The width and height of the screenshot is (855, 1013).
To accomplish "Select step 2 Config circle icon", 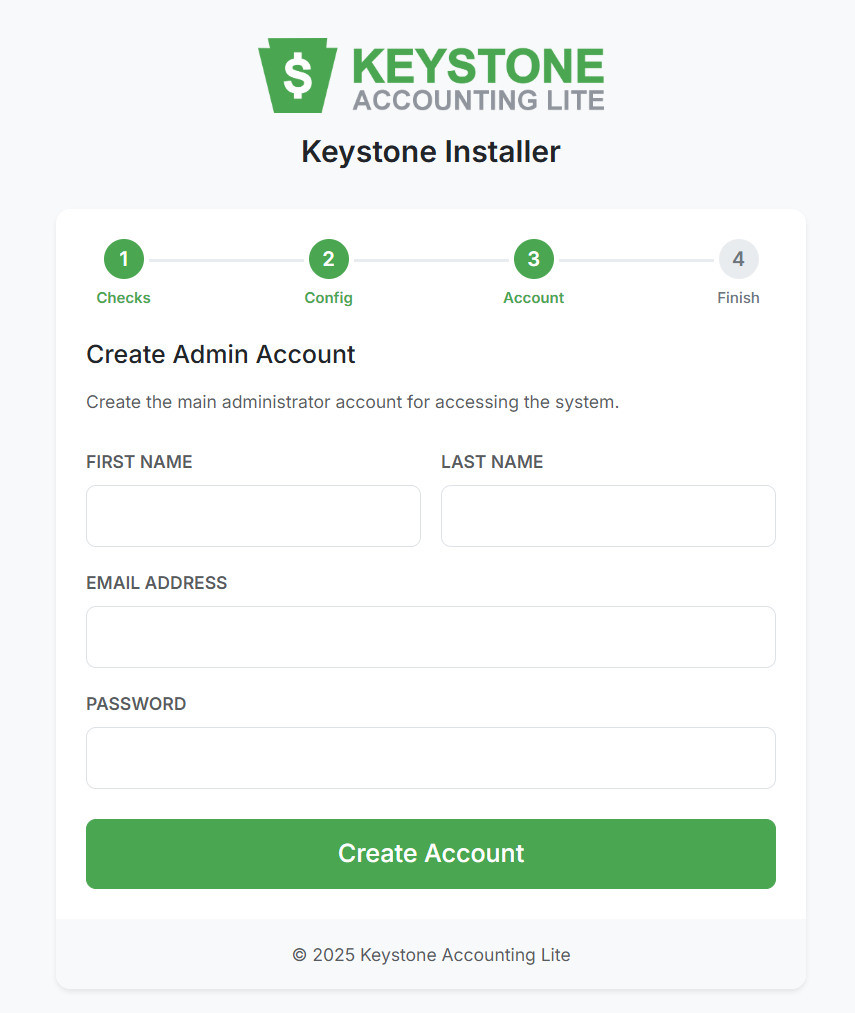I will coord(328,258).
